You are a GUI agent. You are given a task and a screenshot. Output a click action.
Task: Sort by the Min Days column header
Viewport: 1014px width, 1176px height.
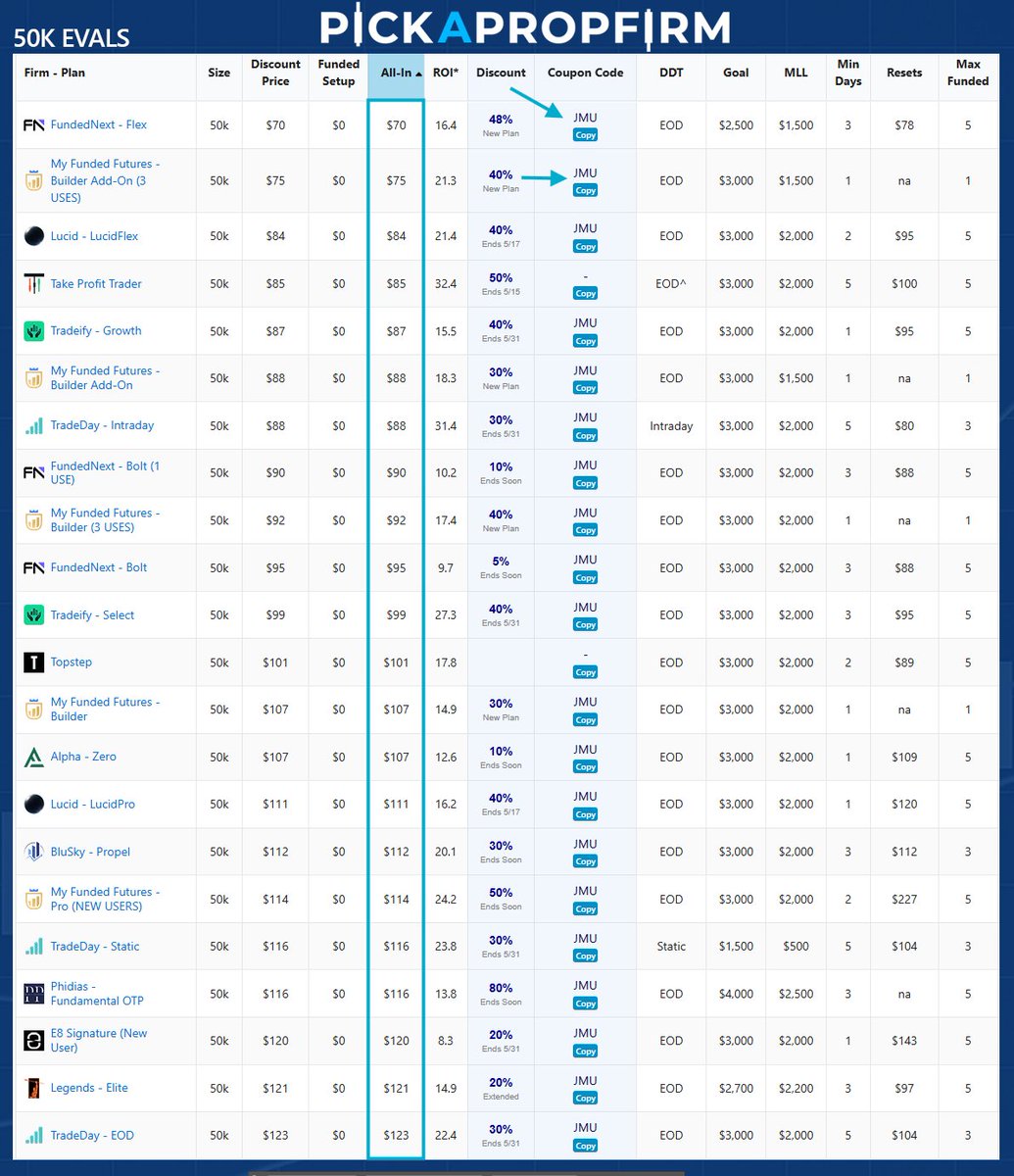tap(848, 73)
